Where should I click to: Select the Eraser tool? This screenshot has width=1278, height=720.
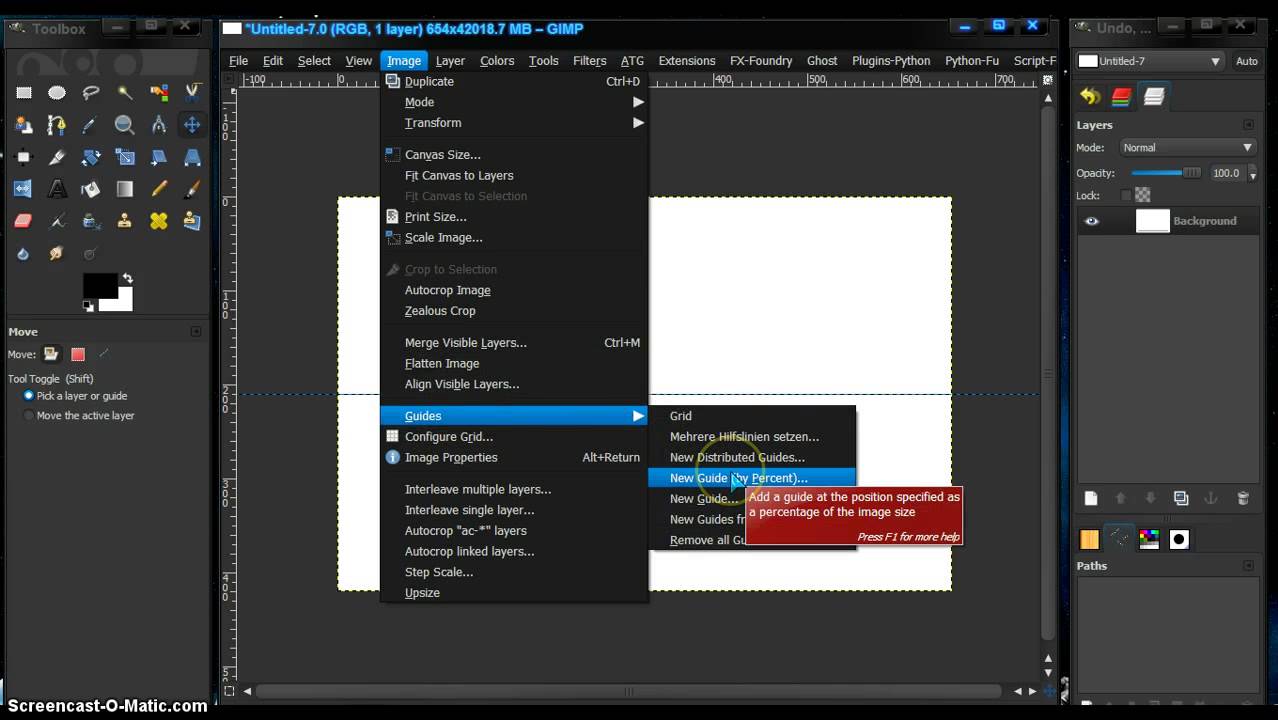(24, 221)
